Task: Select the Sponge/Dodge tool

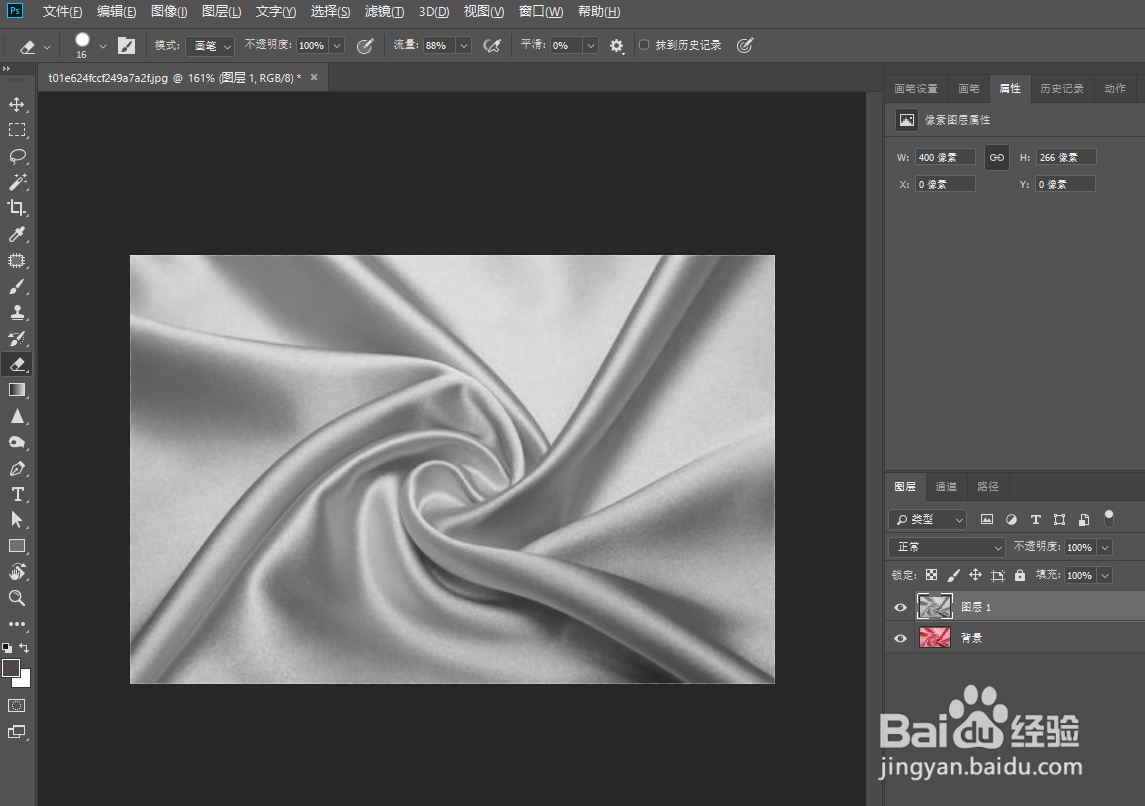Action: pos(17,442)
